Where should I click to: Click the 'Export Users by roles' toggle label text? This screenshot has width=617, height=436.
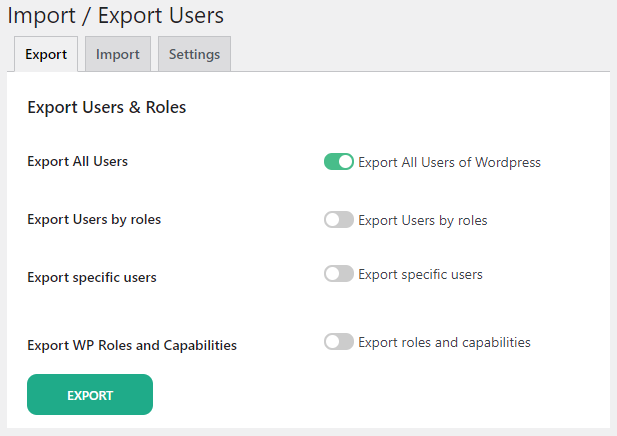coord(423,220)
